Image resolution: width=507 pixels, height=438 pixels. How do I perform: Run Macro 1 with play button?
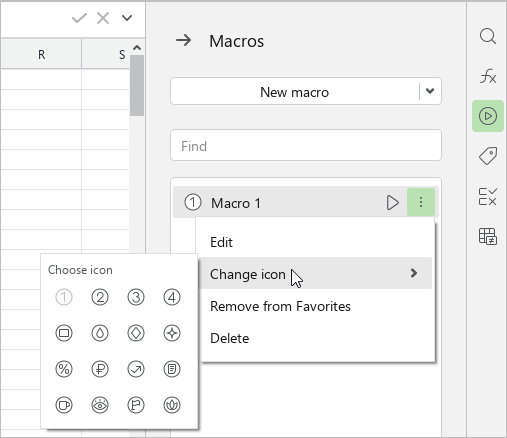(x=392, y=202)
